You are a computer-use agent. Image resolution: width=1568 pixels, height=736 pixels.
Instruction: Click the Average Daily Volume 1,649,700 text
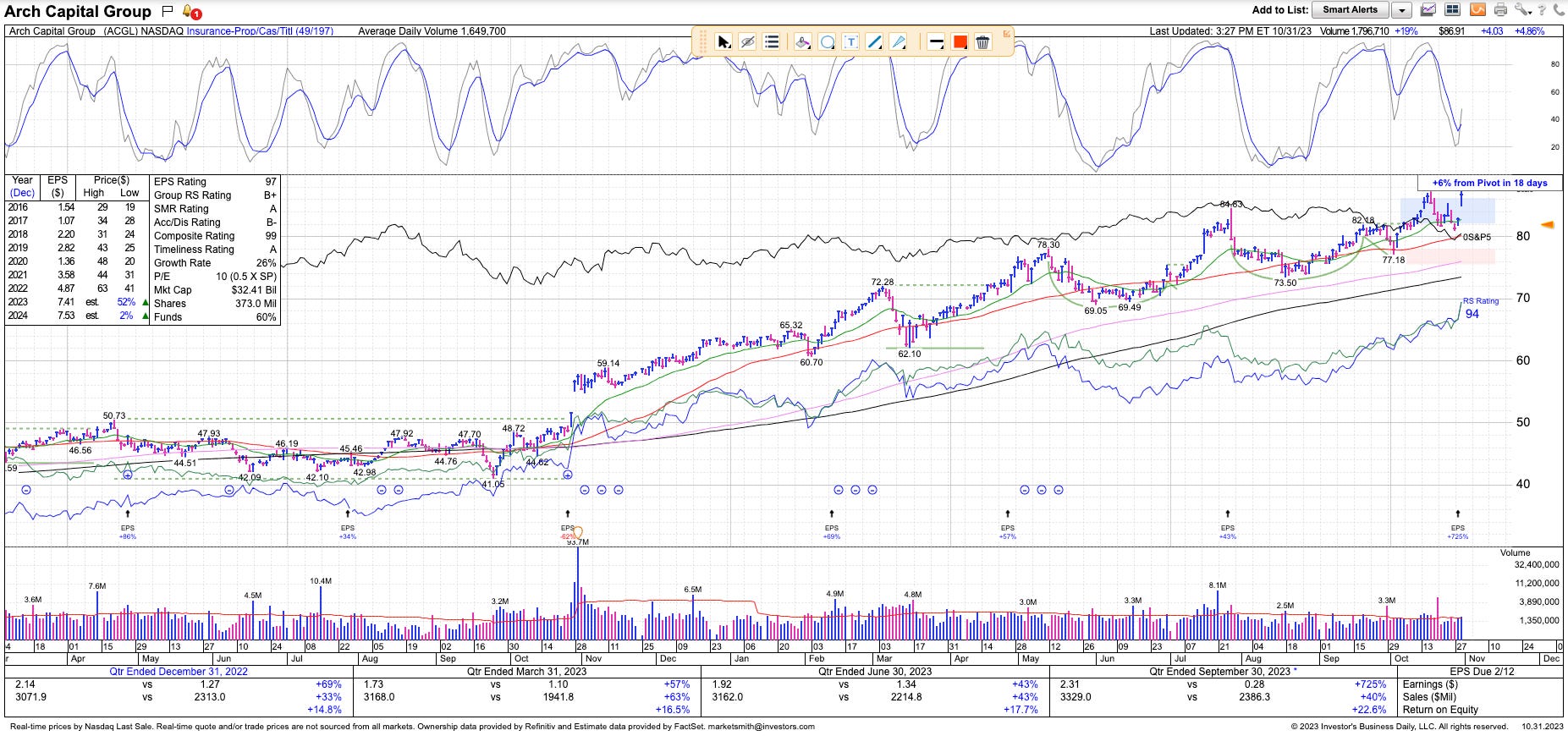click(432, 31)
